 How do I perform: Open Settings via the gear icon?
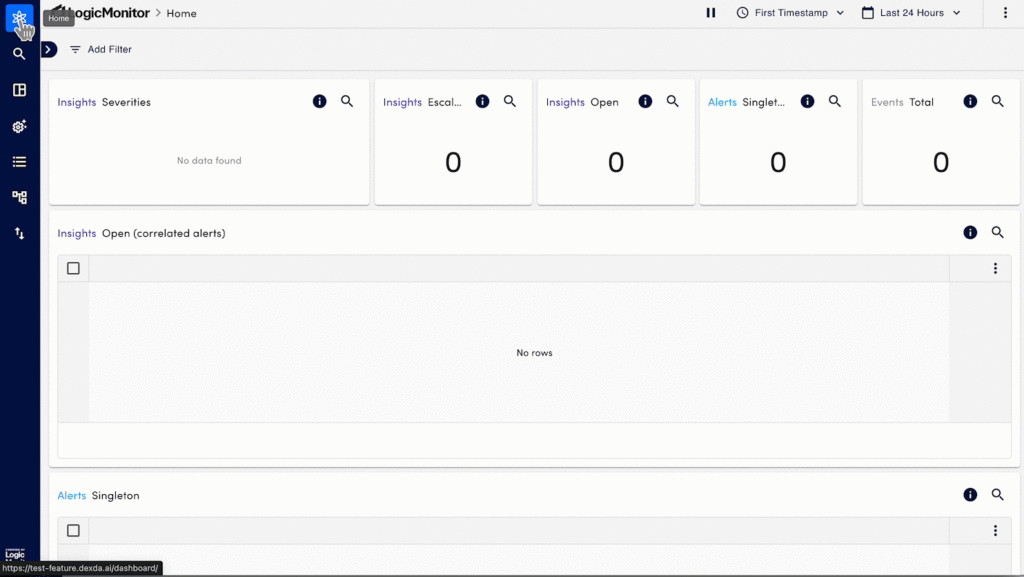click(x=18, y=126)
